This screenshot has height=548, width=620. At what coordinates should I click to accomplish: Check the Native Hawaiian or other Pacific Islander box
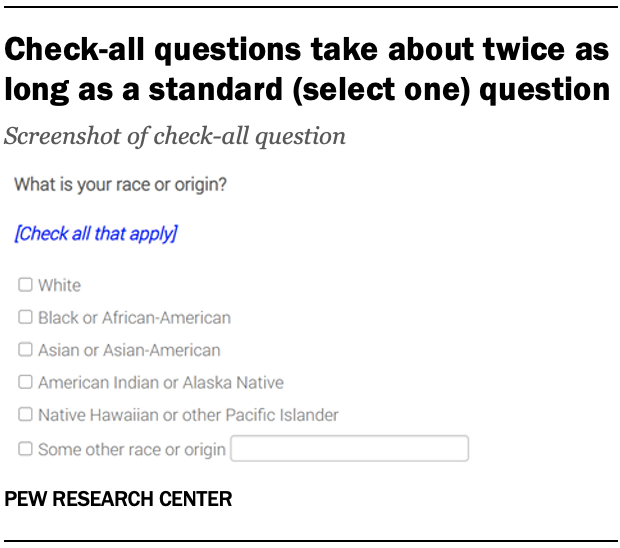(25, 414)
